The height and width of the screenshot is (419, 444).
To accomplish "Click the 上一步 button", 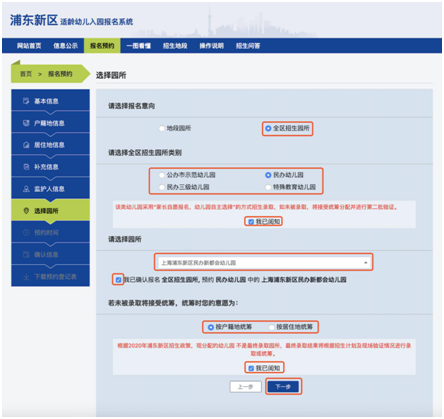I will 245,387.
